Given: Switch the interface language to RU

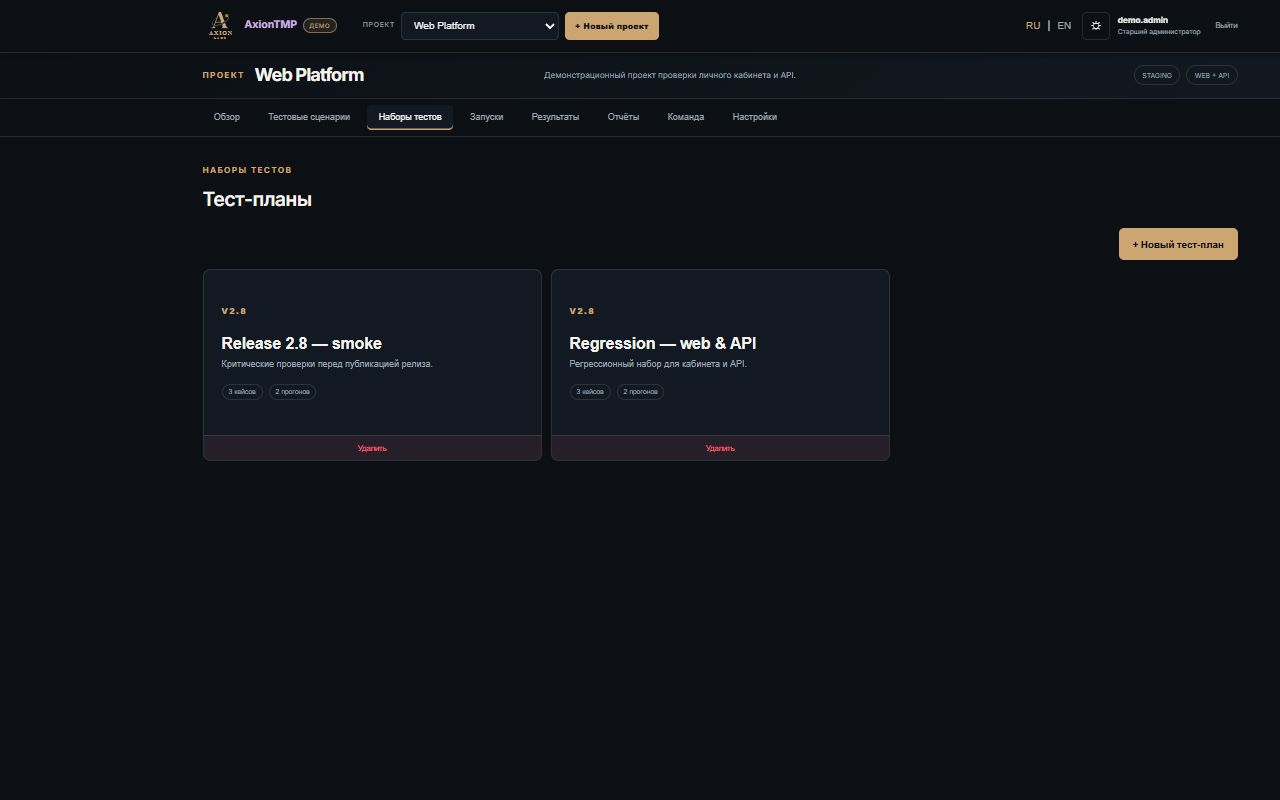Looking at the screenshot, I should click(1033, 26).
